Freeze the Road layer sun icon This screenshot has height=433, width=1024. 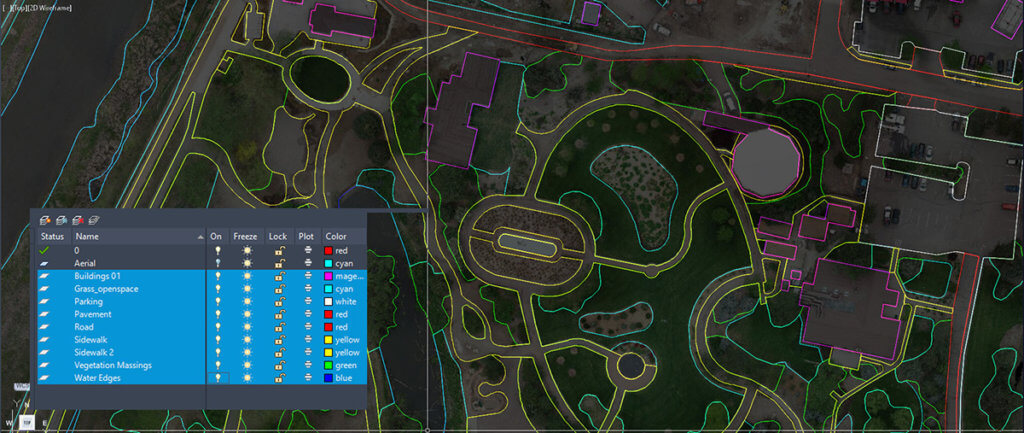pyautogui.click(x=247, y=327)
